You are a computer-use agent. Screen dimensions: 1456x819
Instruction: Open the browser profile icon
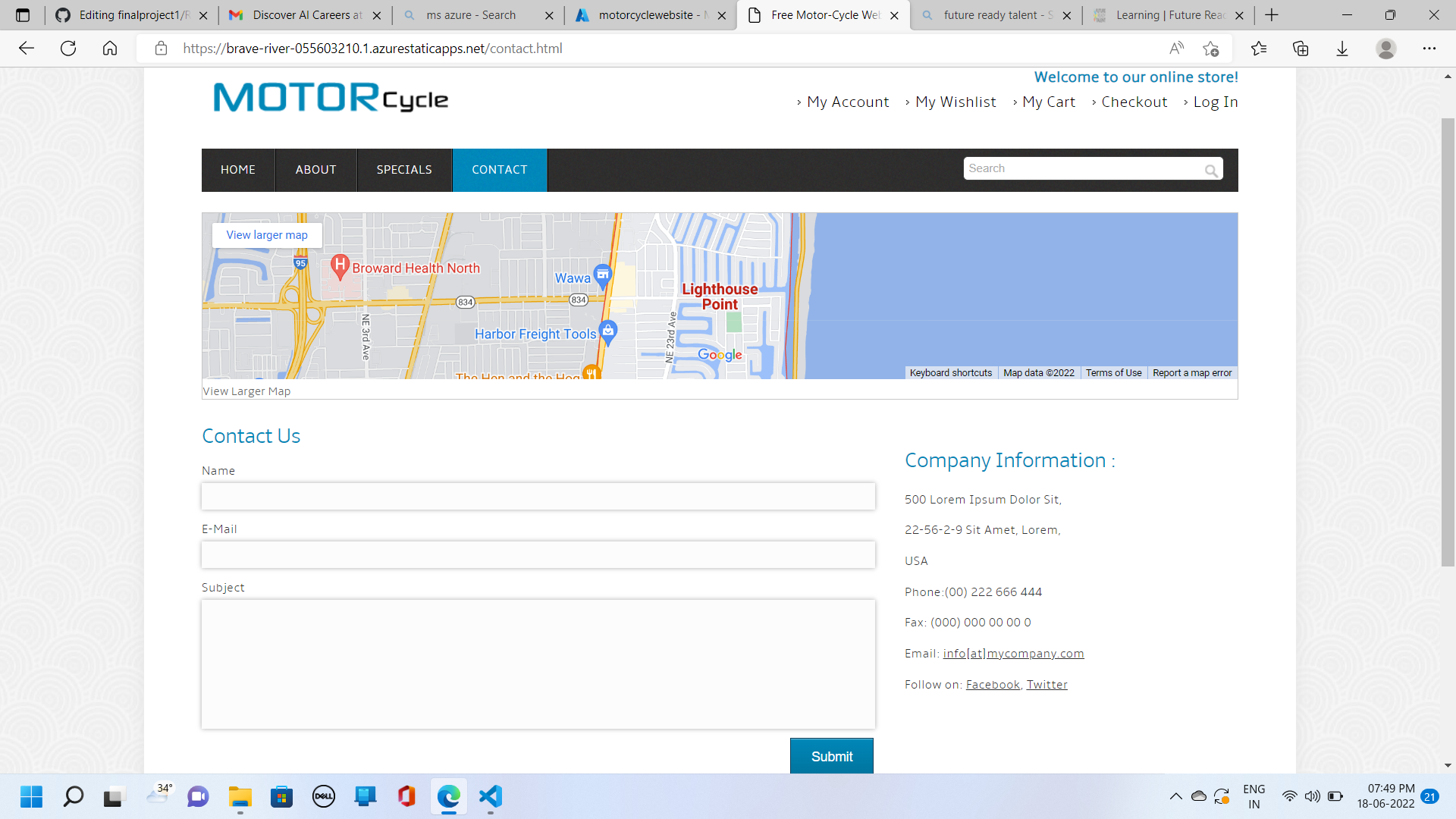click(x=1386, y=48)
